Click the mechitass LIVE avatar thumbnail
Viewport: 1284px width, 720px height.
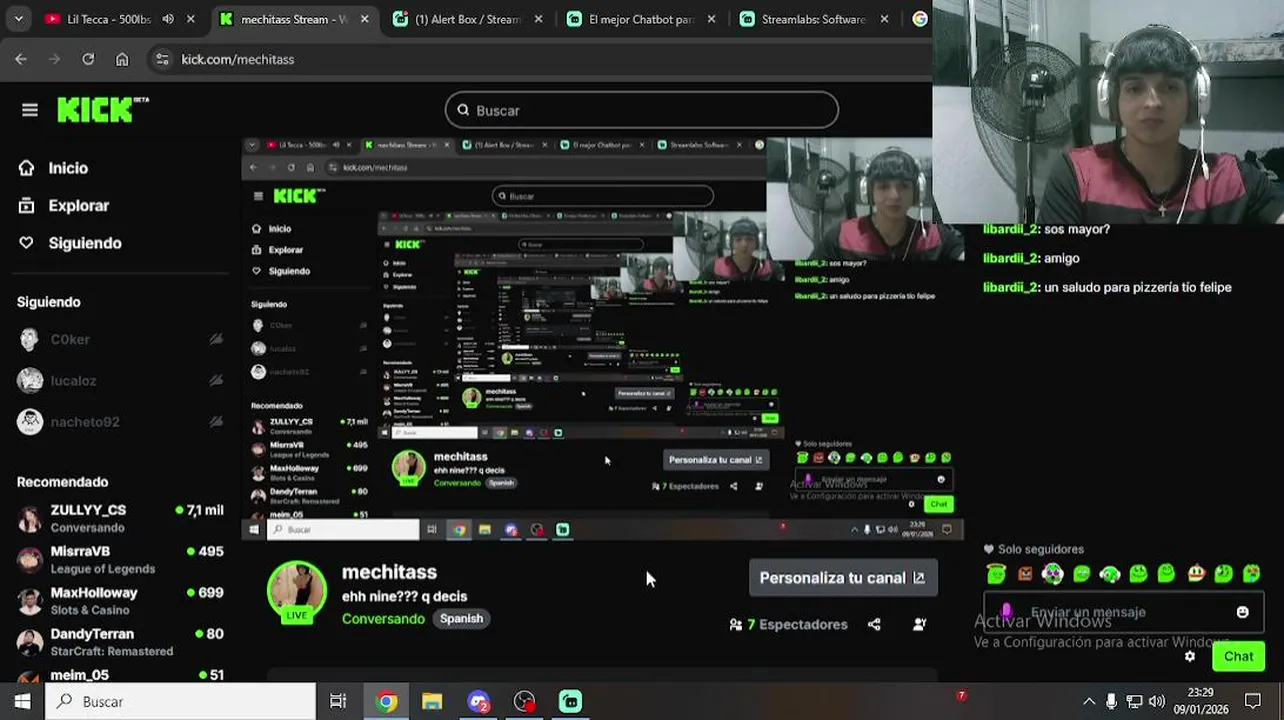297,593
